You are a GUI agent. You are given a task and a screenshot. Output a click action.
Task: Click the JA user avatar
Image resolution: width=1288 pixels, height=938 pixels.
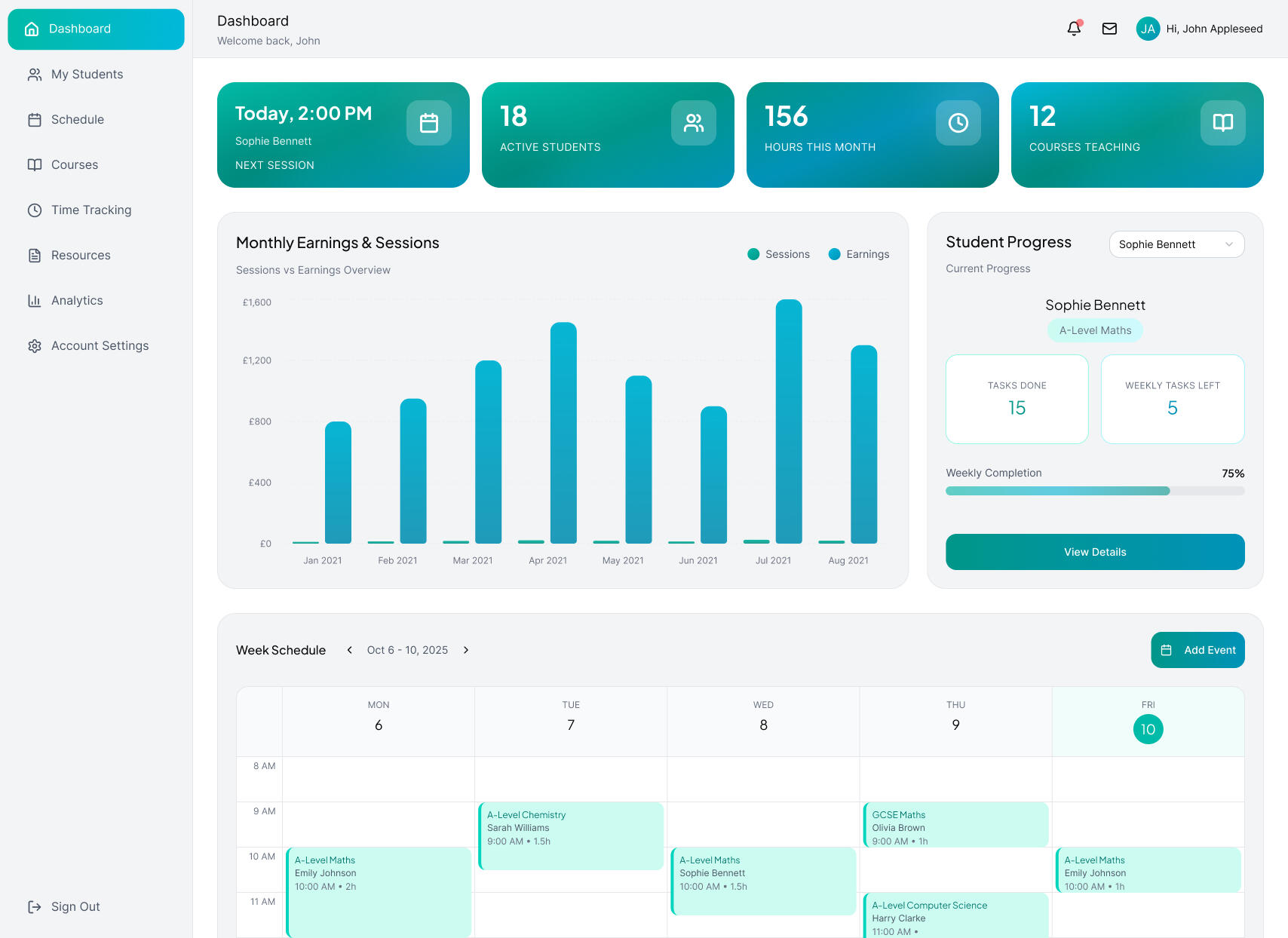pyautogui.click(x=1148, y=29)
